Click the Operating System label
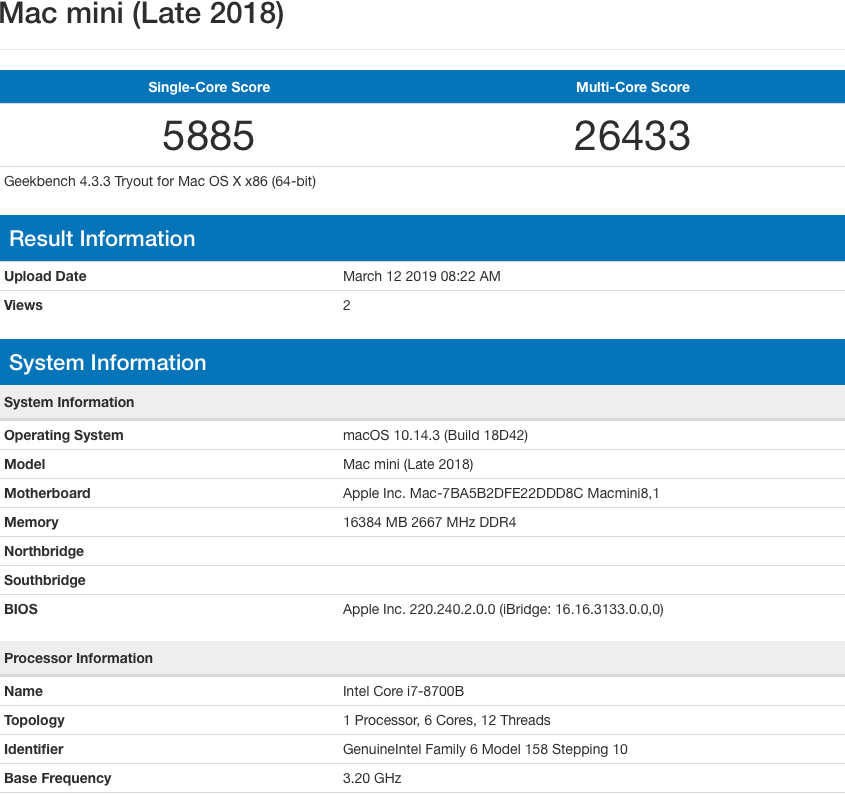Viewport: 845px width, 794px height. click(64, 436)
